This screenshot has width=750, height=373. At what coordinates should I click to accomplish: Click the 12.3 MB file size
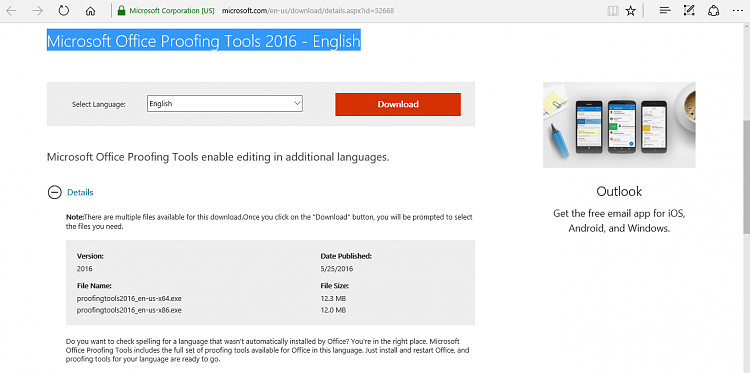tap(333, 298)
